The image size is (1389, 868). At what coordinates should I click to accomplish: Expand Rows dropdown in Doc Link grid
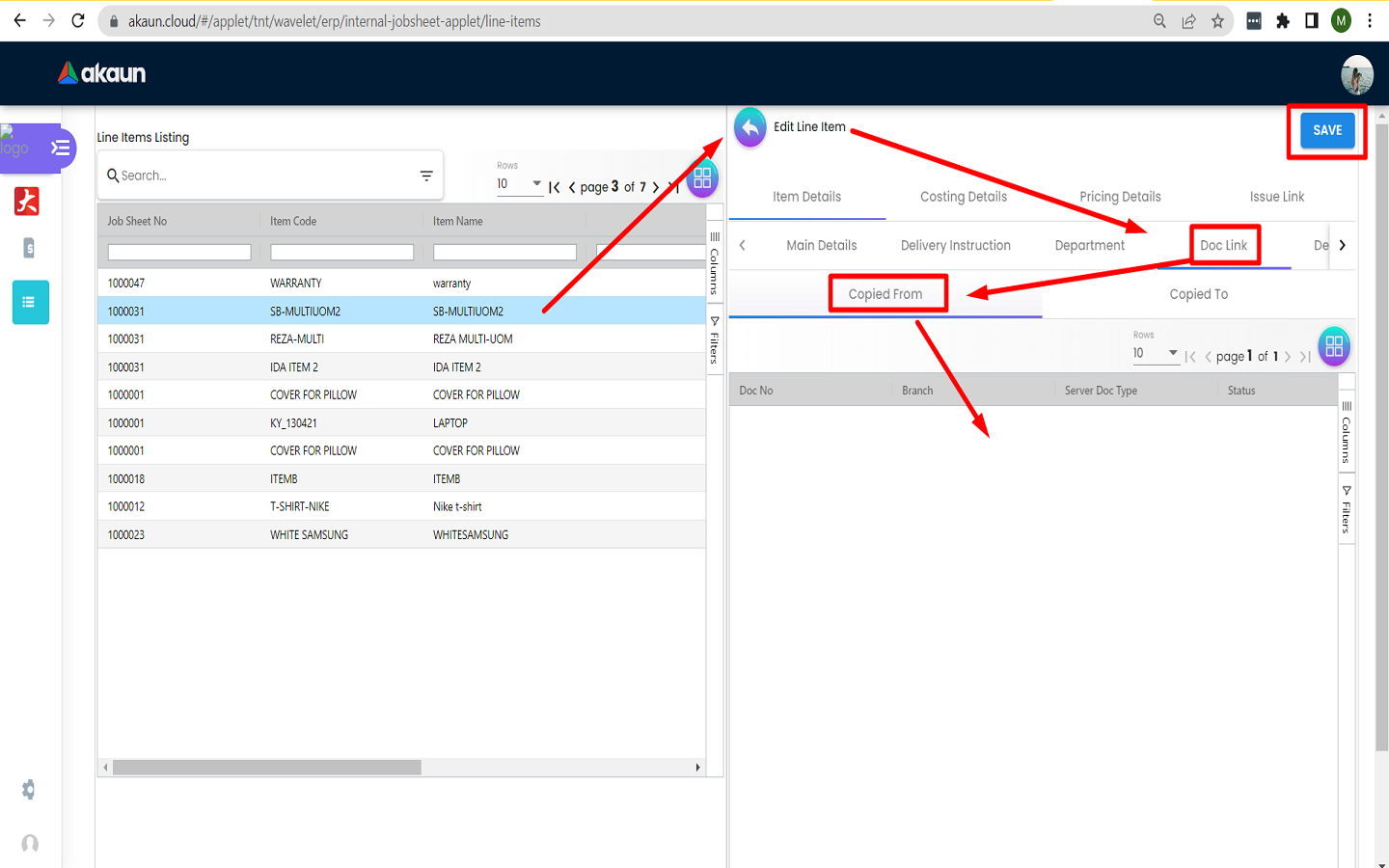coord(1156,354)
